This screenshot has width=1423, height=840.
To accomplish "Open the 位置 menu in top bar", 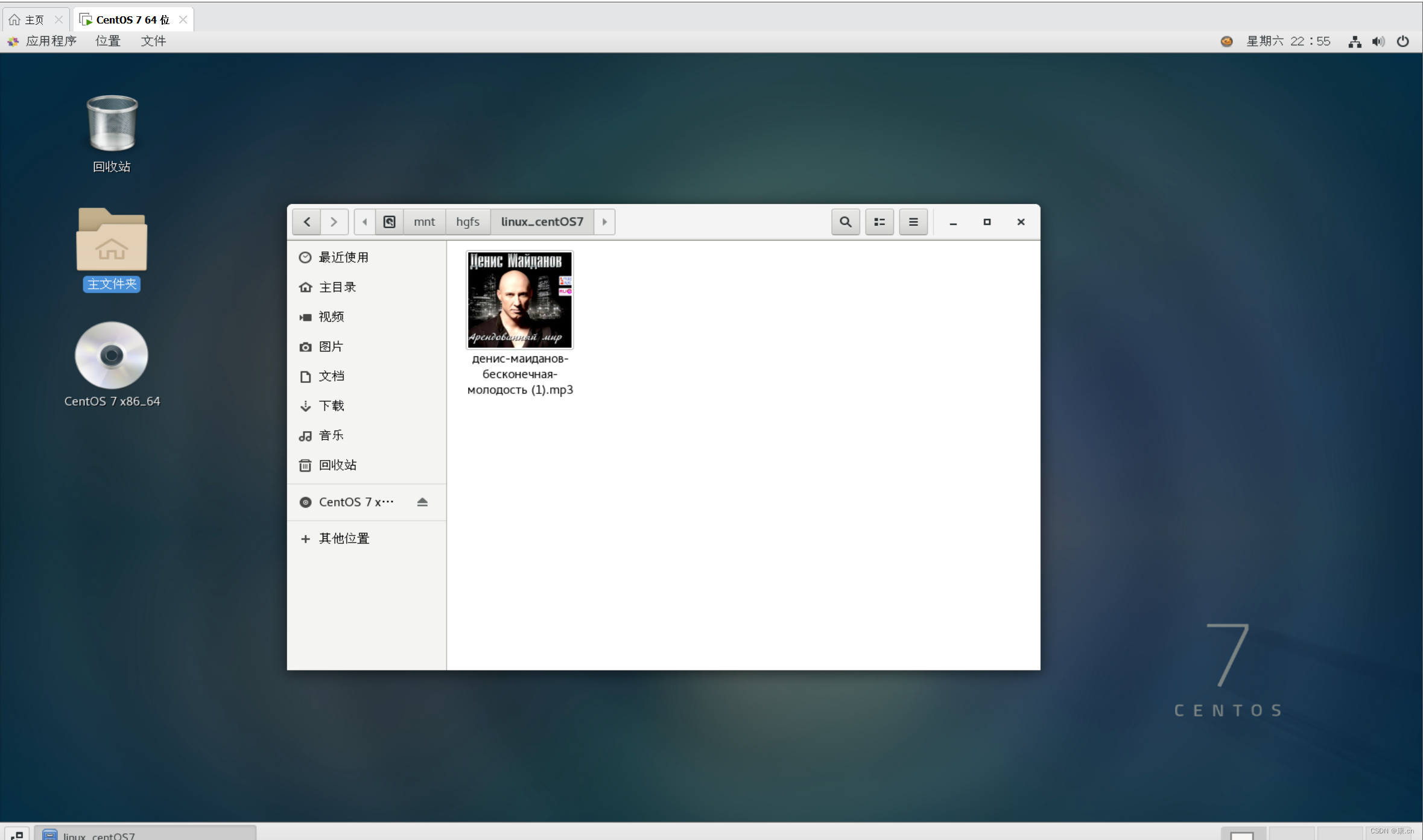I will (x=108, y=41).
